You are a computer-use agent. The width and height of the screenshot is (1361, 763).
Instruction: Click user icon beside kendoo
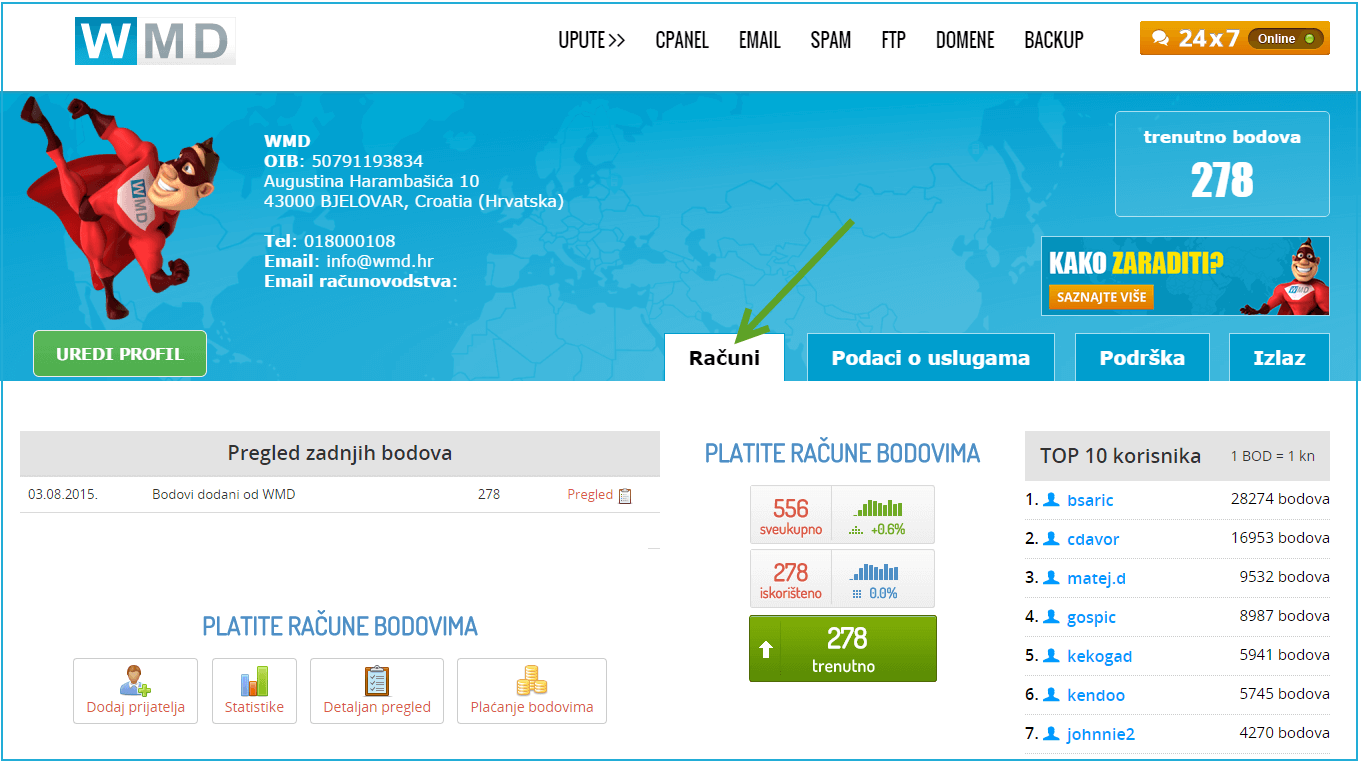pyautogui.click(x=1051, y=694)
